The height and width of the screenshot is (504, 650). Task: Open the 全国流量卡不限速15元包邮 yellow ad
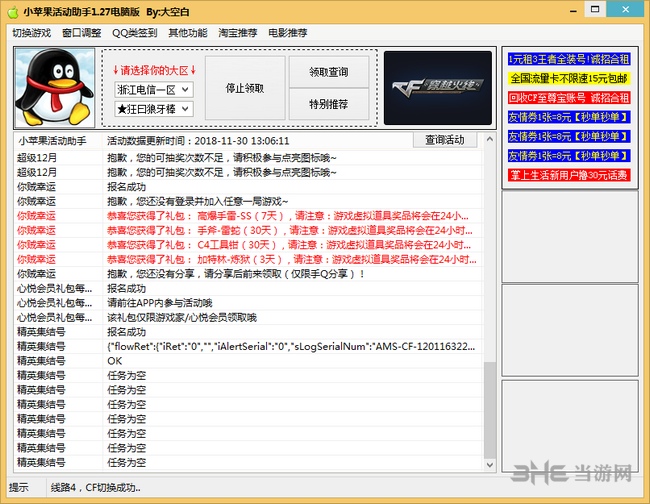coord(569,78)
